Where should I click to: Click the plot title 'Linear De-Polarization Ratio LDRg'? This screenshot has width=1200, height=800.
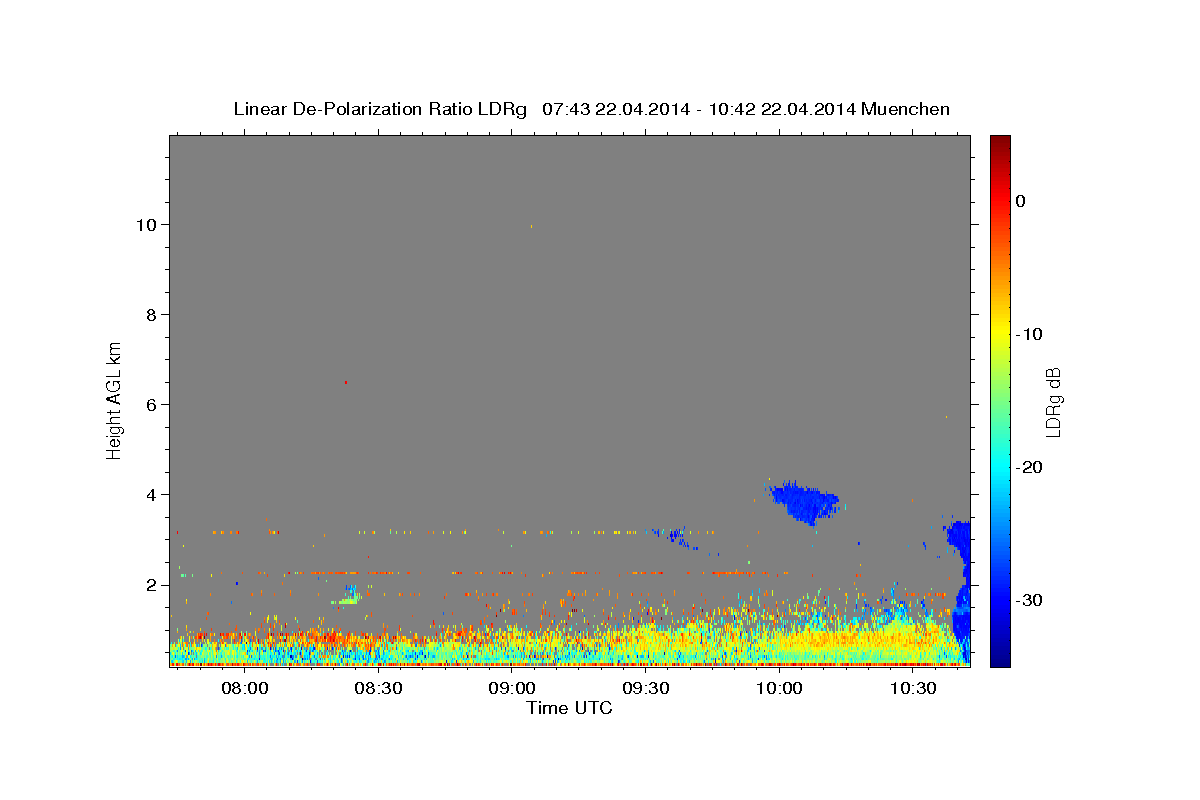click(380, 109)
